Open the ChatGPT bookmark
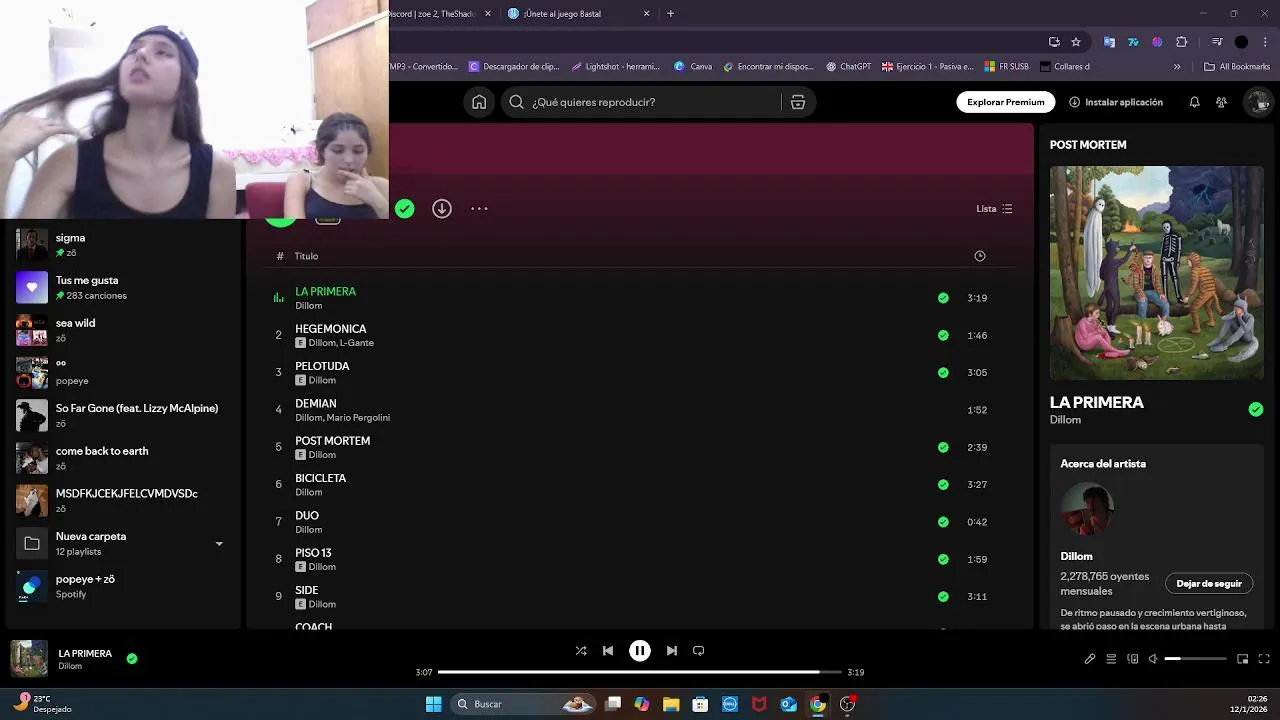The height and width of the screenshot is (720, 1280). [x=848, y=67]
